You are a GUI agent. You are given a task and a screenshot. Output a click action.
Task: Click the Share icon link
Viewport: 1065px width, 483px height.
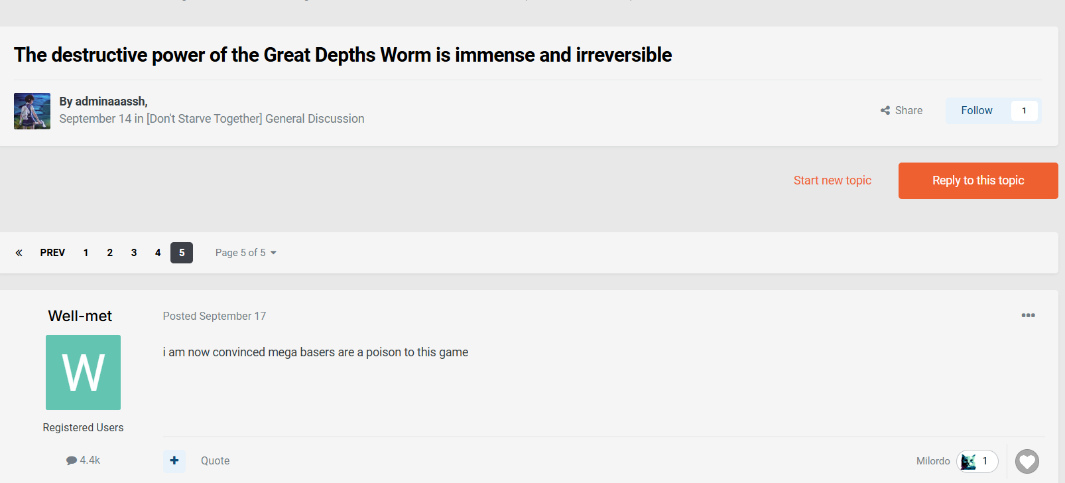point(901,110)
